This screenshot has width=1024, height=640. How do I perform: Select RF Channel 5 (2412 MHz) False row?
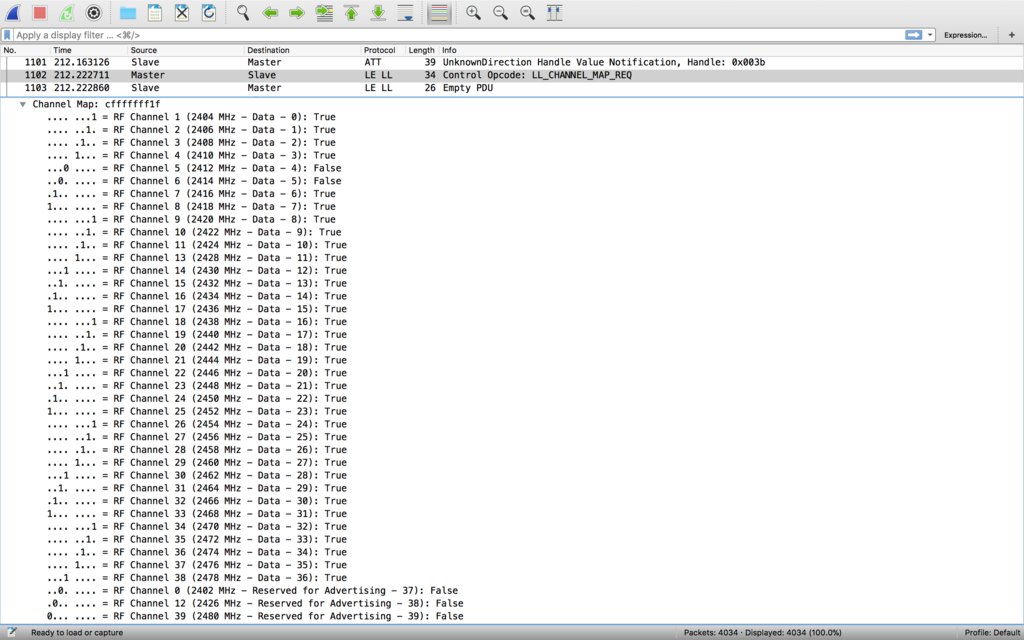194,168
